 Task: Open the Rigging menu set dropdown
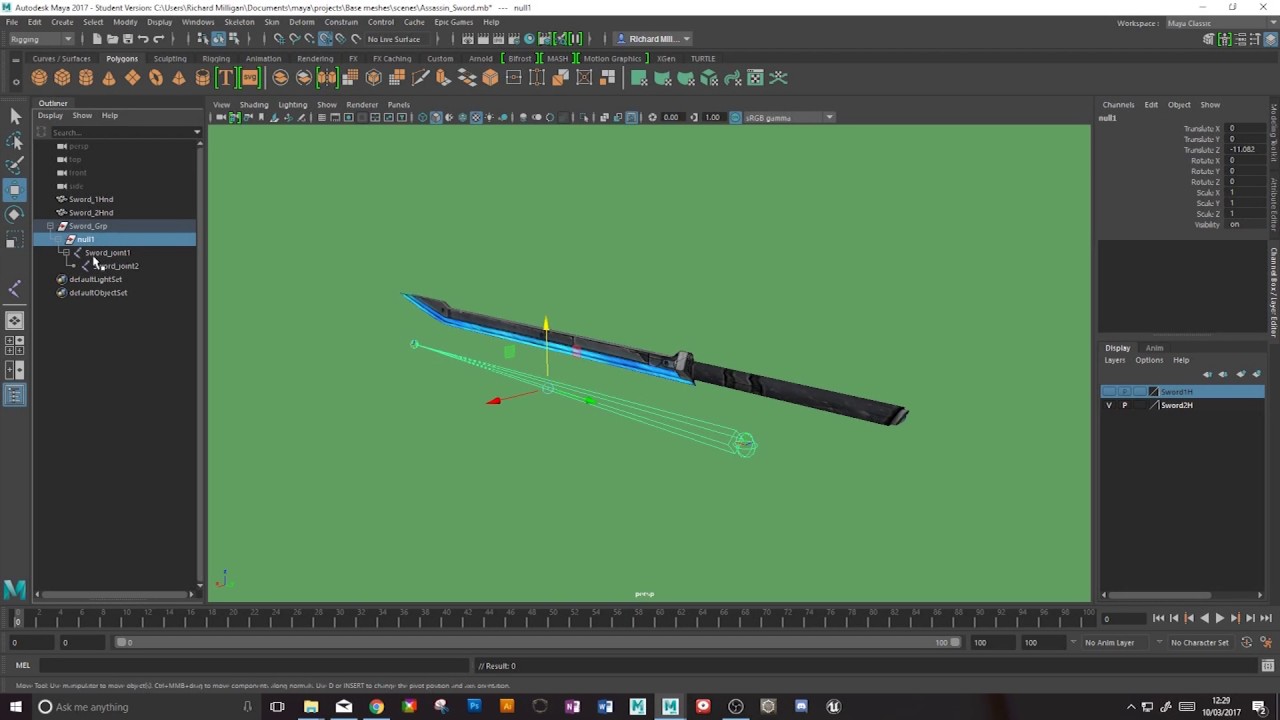(x=41, y=39)
